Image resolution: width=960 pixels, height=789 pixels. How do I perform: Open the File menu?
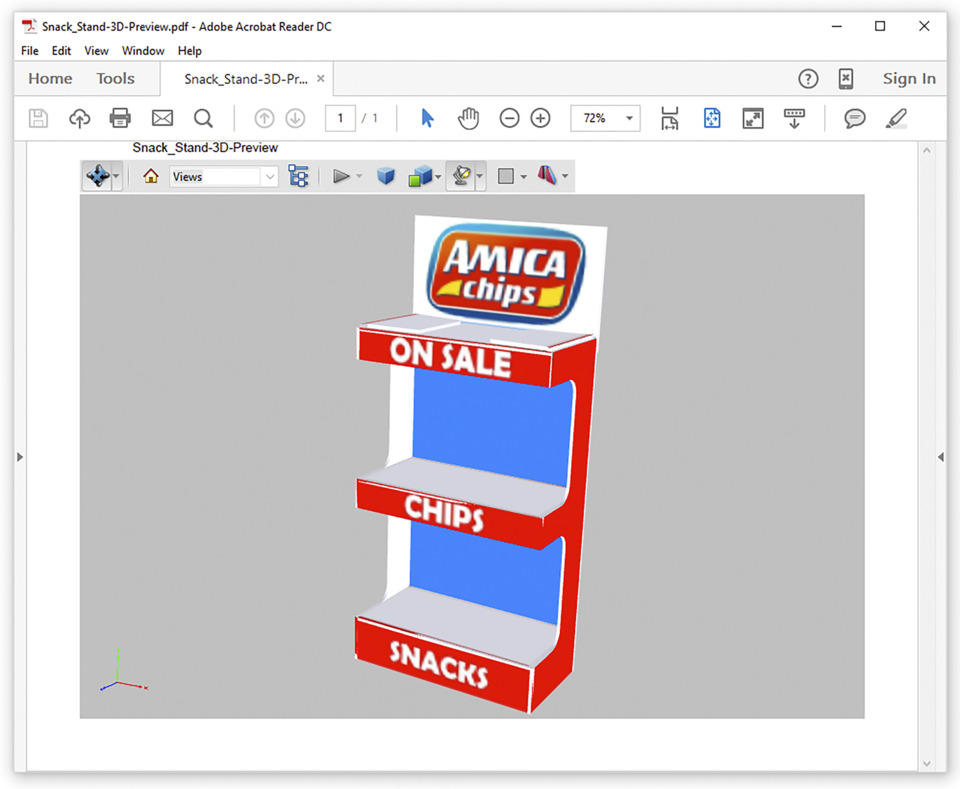(x=30, y=50)
